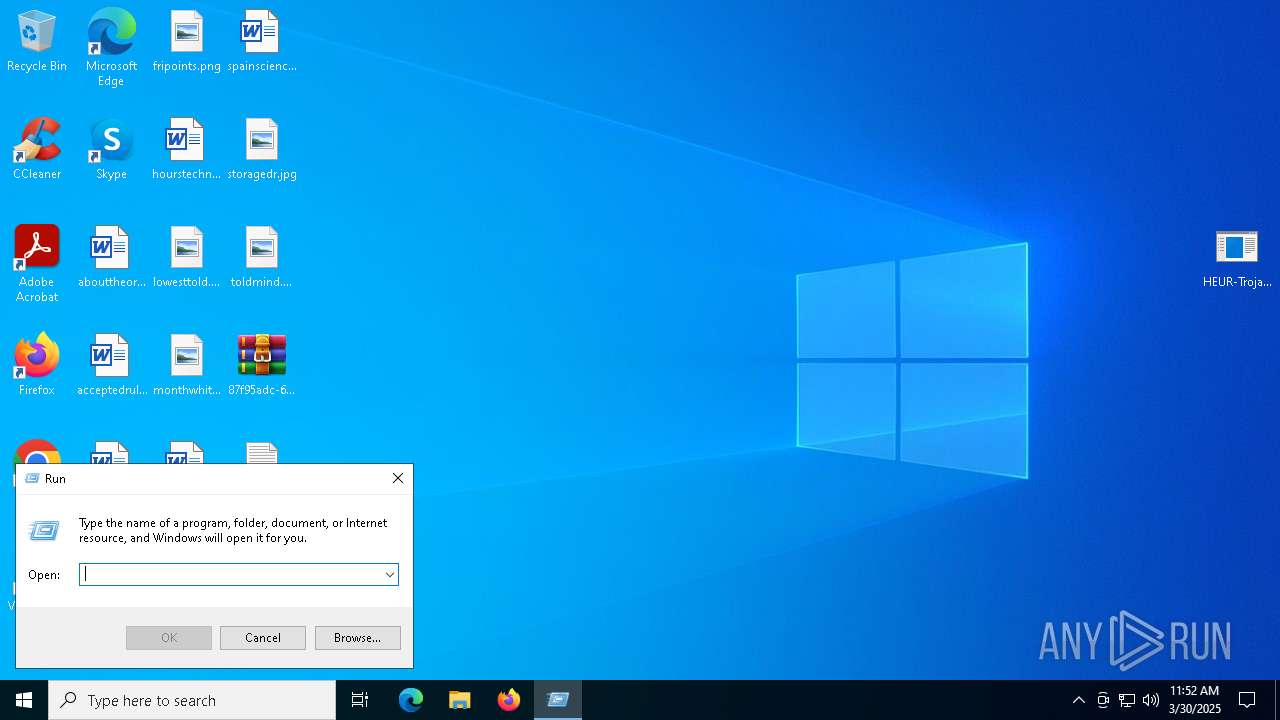Open Adobe Acrobat desktop shortcut
The image size is (1280, 720).
(37, 264)
